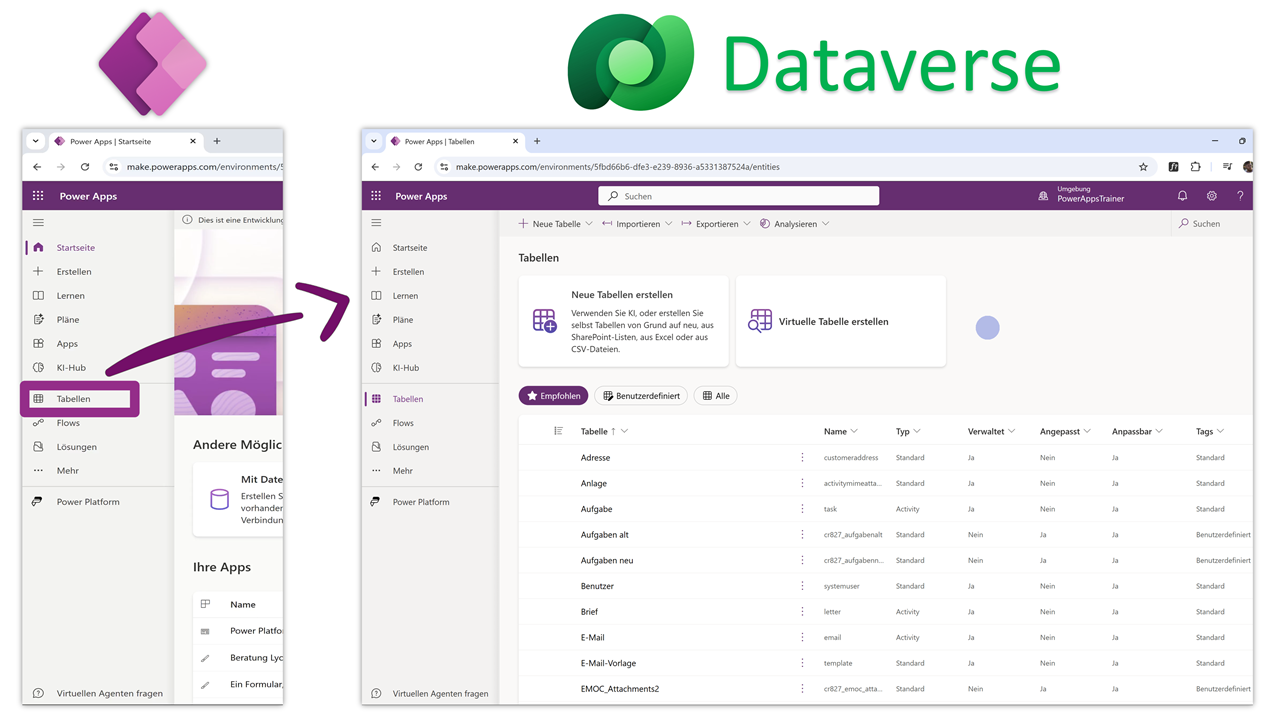Click the Suchen field in the purple header
The height and width of the screenshot is (720, 1280).
click(739, 196)
